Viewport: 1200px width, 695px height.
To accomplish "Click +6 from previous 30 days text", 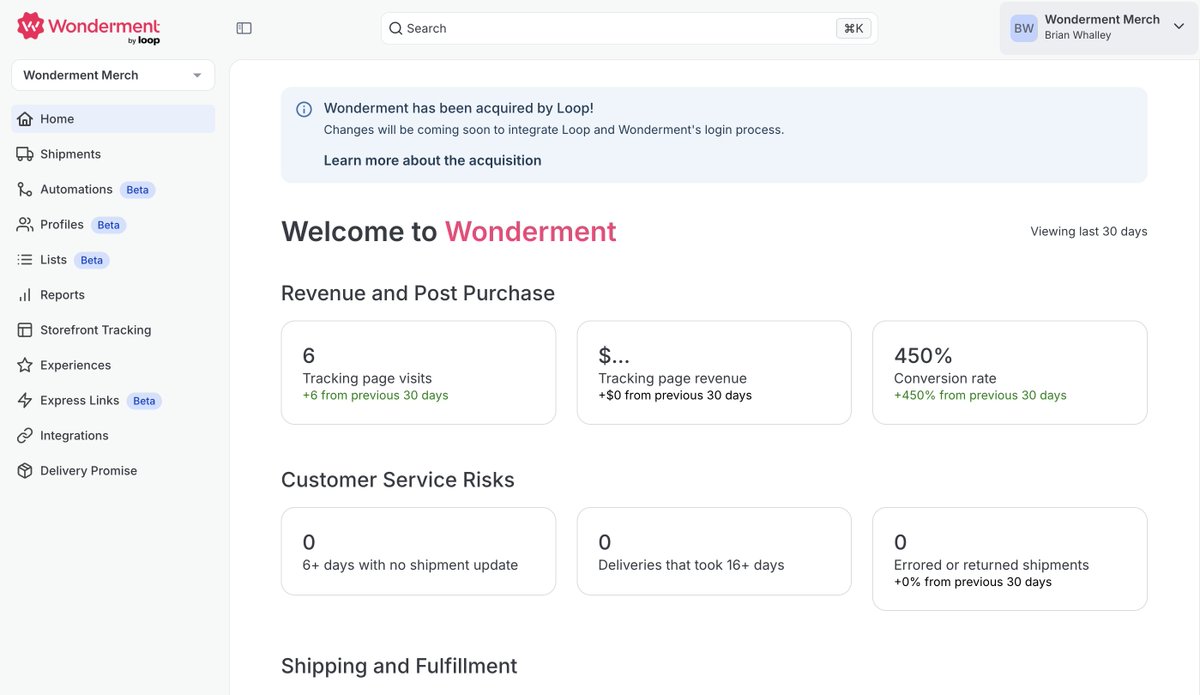I will (x=375, y=395).
